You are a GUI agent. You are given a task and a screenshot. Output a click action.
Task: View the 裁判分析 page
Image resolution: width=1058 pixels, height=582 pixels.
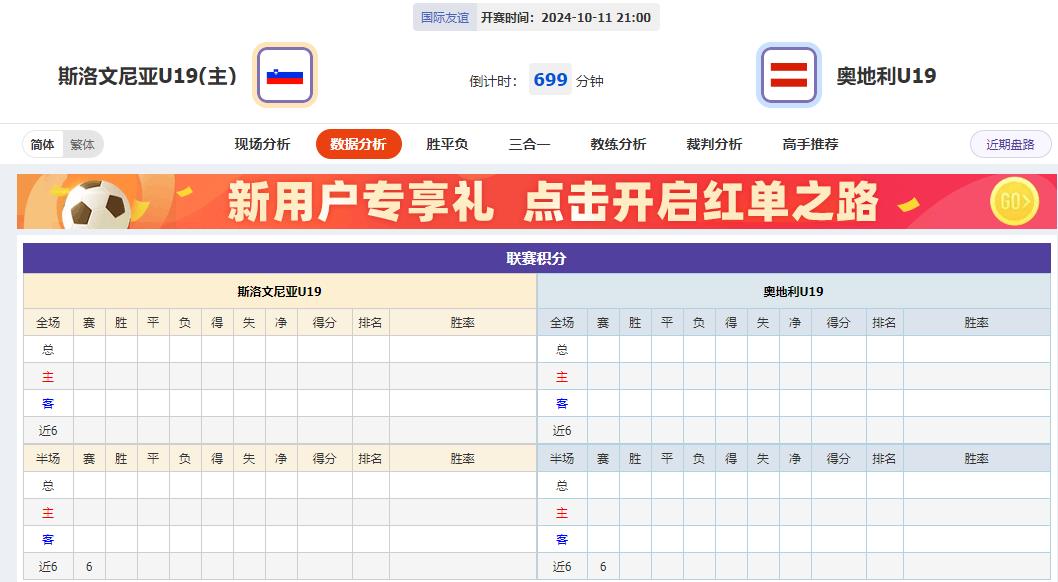point(713,143)
